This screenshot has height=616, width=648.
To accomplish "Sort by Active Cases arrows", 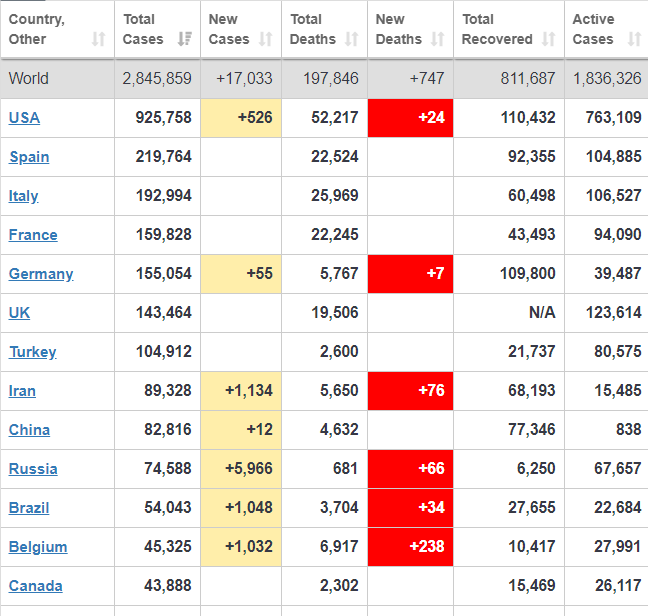I will pos(634,39).
